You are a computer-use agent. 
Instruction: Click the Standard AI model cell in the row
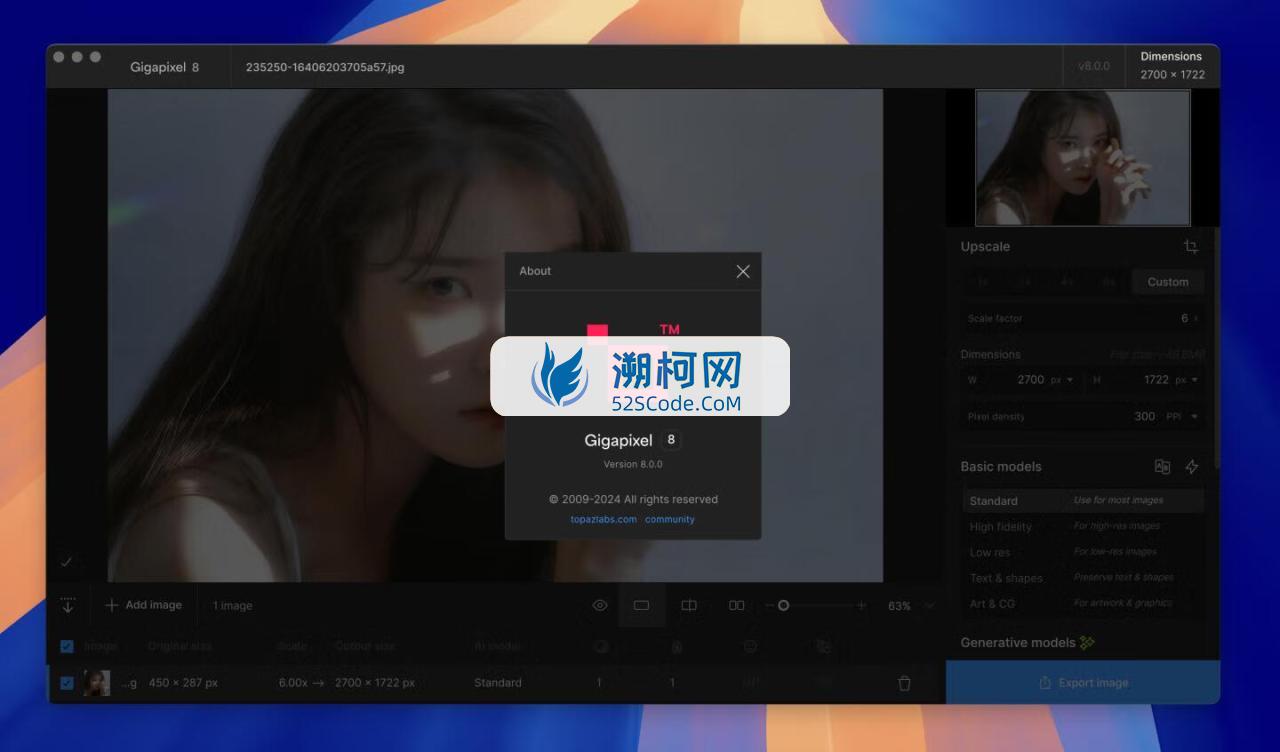[498, 683]
